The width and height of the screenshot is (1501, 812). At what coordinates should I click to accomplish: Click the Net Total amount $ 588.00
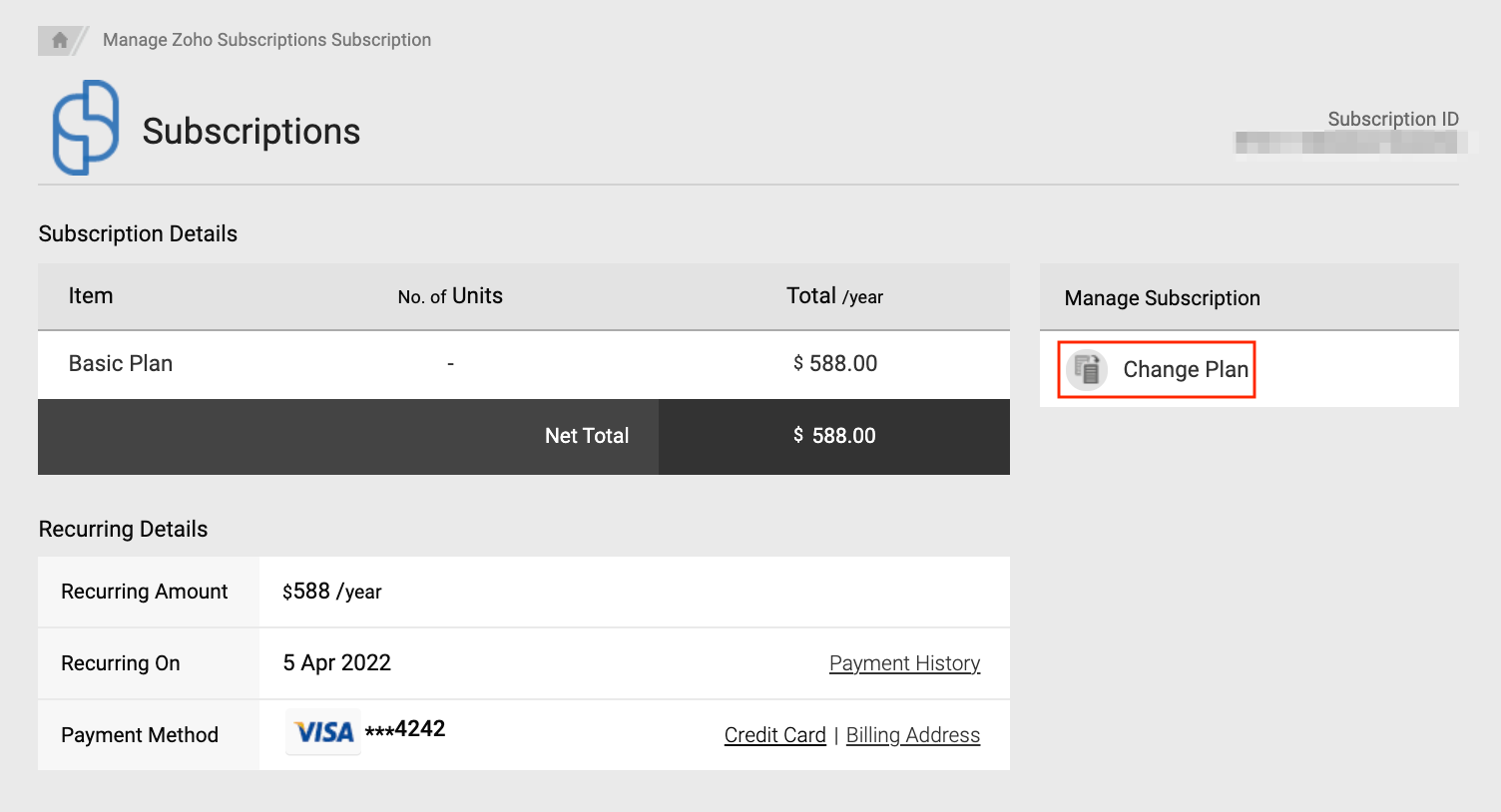point(834,436)
